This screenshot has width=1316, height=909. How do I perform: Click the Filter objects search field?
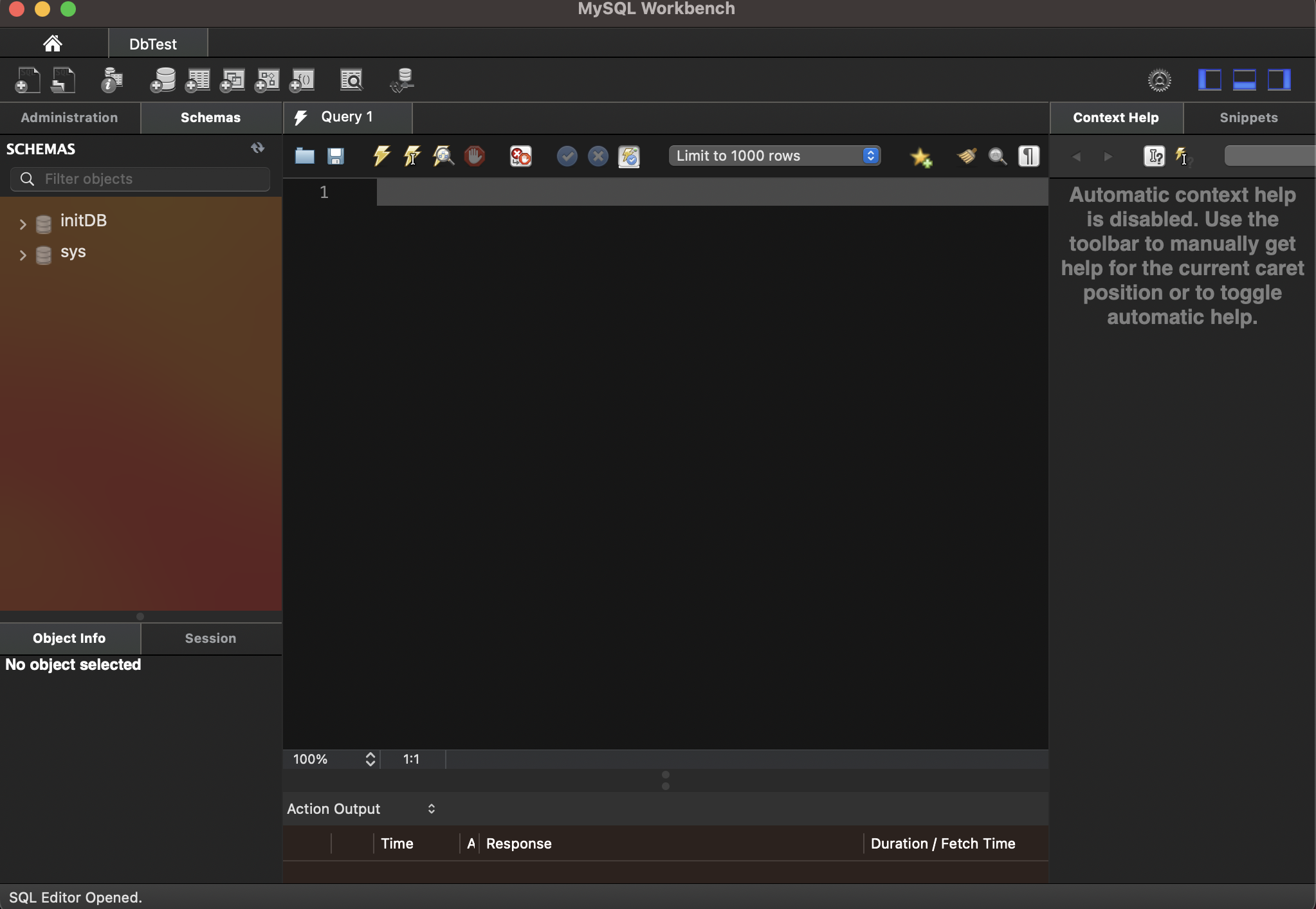point(140,179)
